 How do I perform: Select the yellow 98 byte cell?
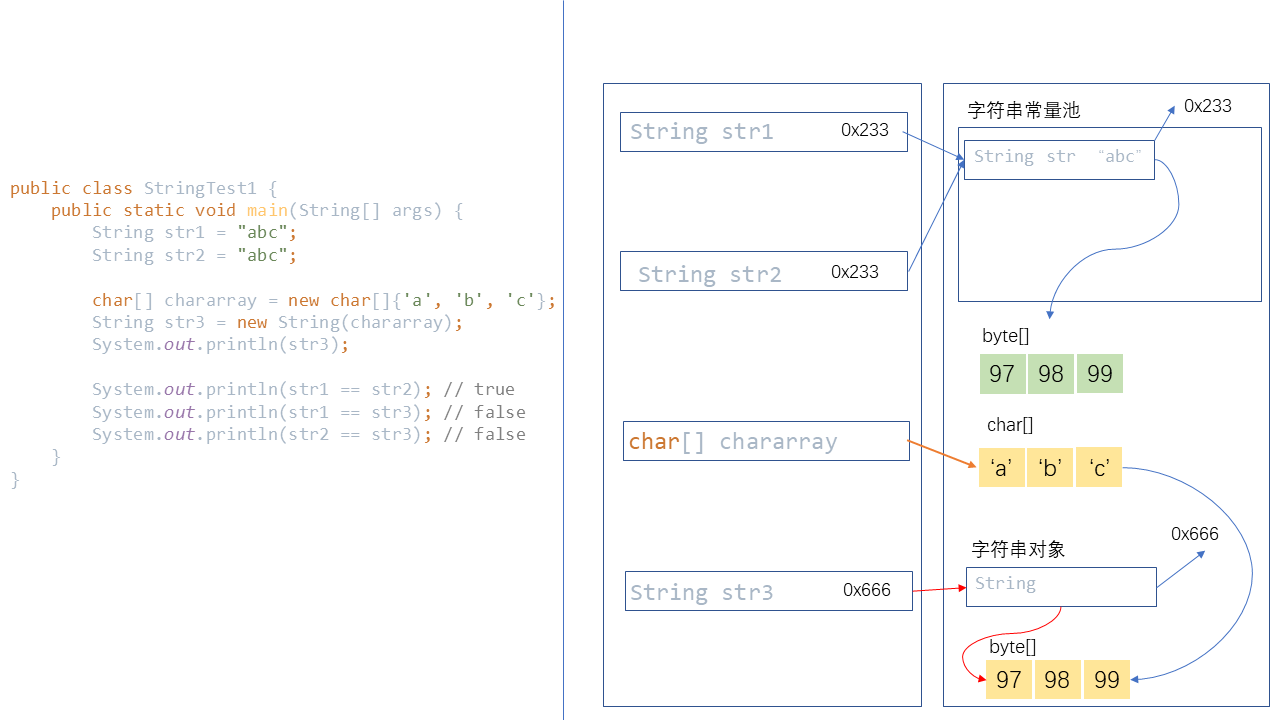coord(1057,680)
